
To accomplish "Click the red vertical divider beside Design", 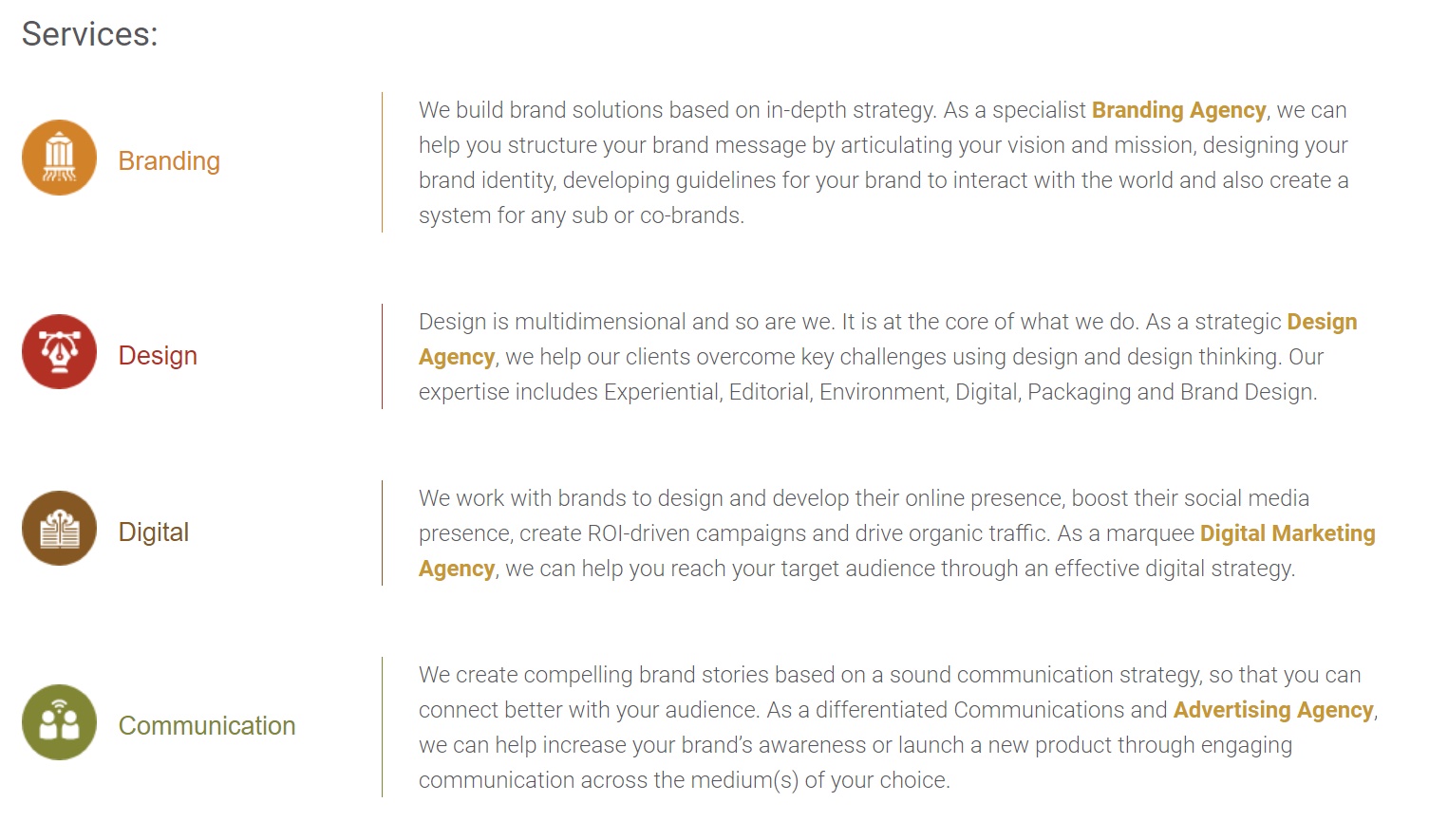I will [x=382, y=356].
